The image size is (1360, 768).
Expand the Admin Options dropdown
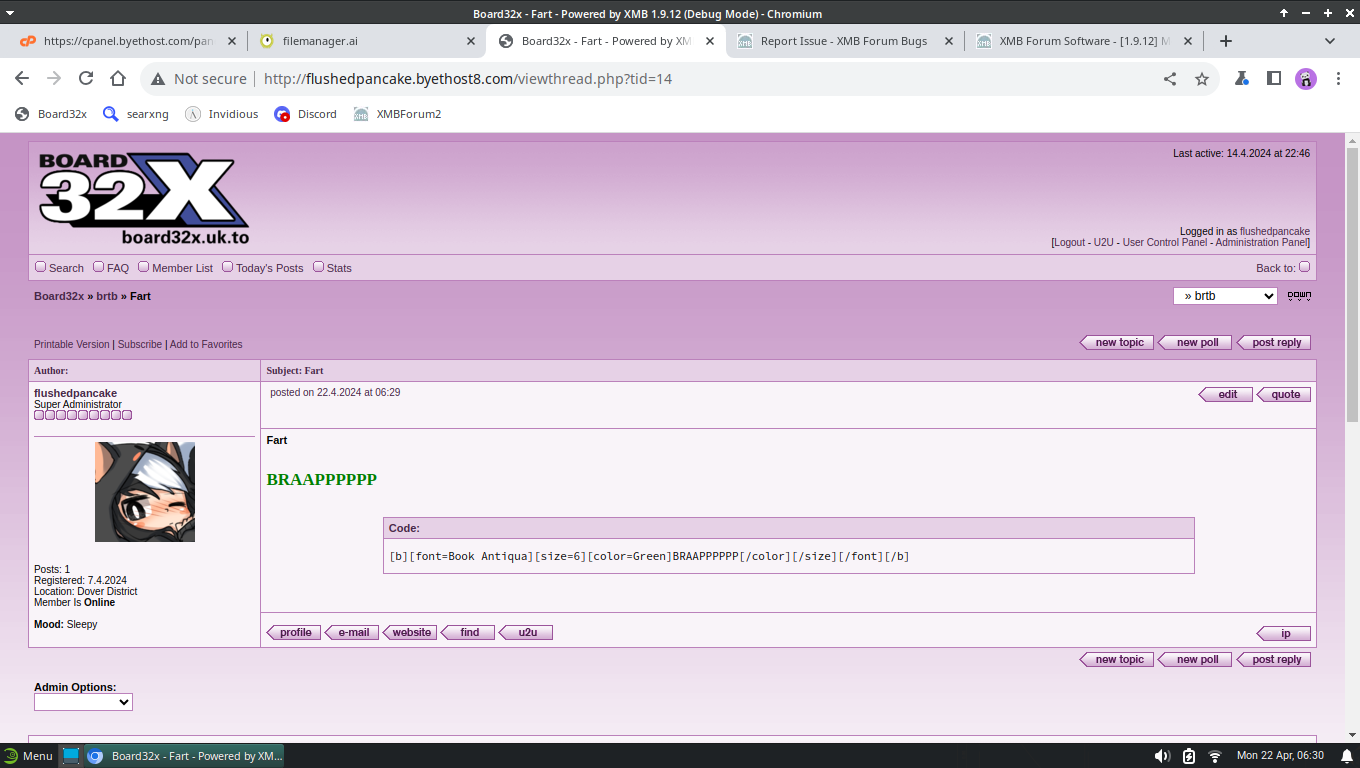coord(83,702)
